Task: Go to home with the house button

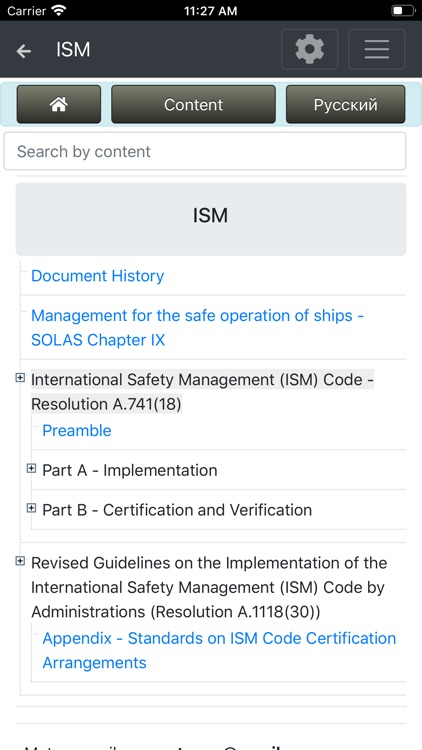Action: [58, 104]
